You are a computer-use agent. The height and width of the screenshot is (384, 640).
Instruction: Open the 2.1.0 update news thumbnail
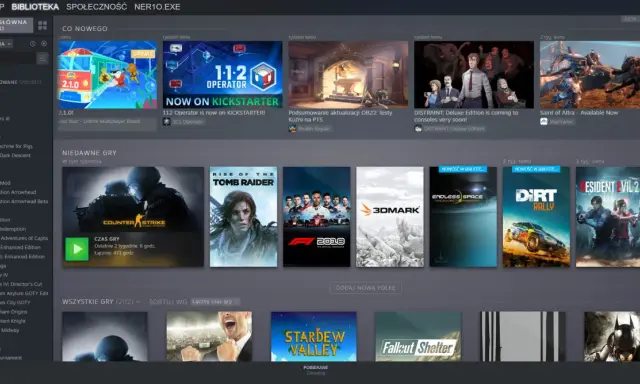107,75
